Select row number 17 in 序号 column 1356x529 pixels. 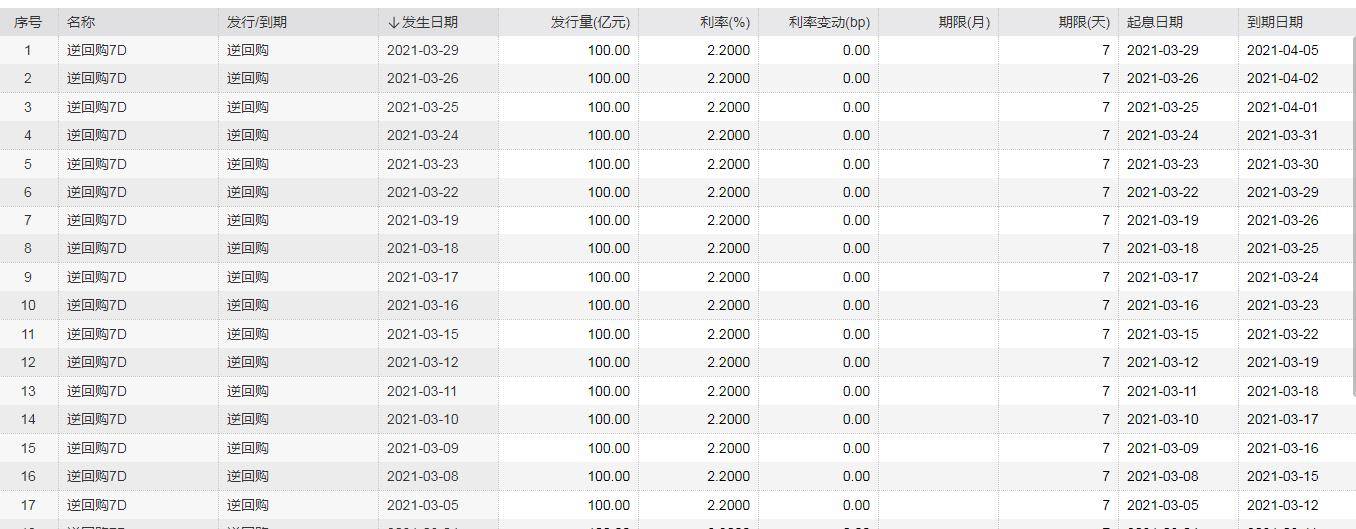click(28, 505)
